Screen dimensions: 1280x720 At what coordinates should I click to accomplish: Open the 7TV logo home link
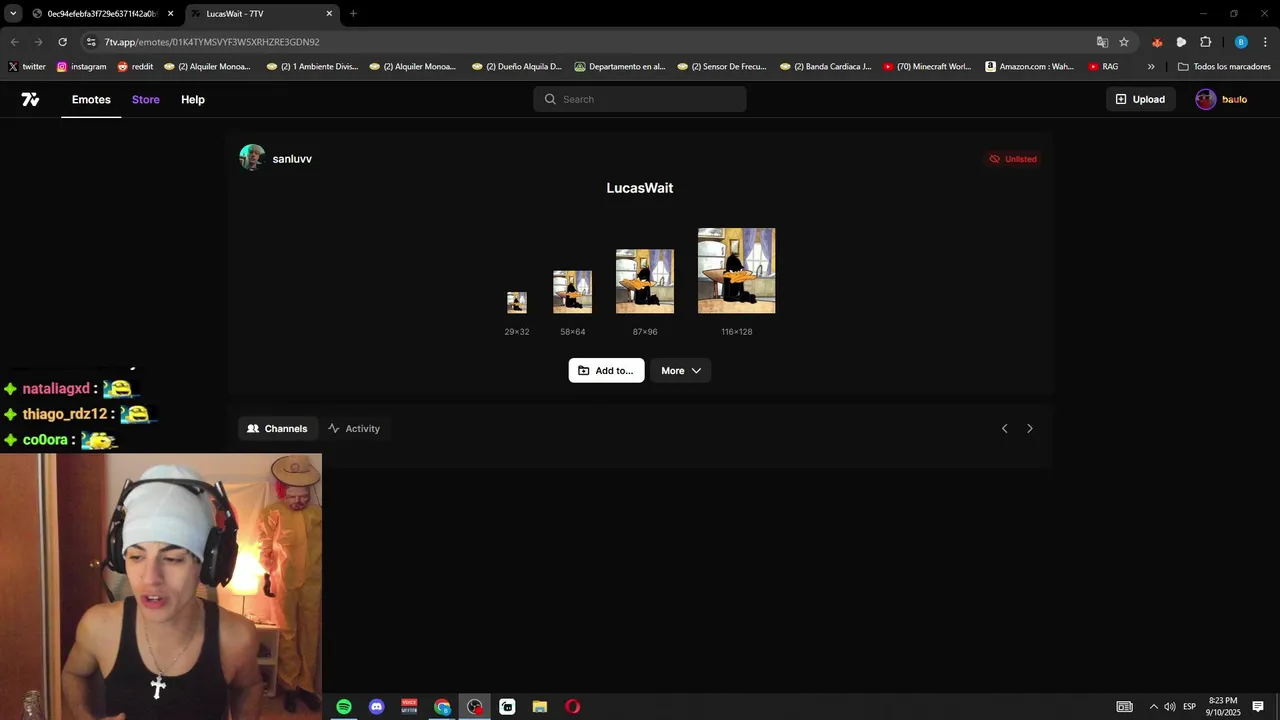[30, 99]
